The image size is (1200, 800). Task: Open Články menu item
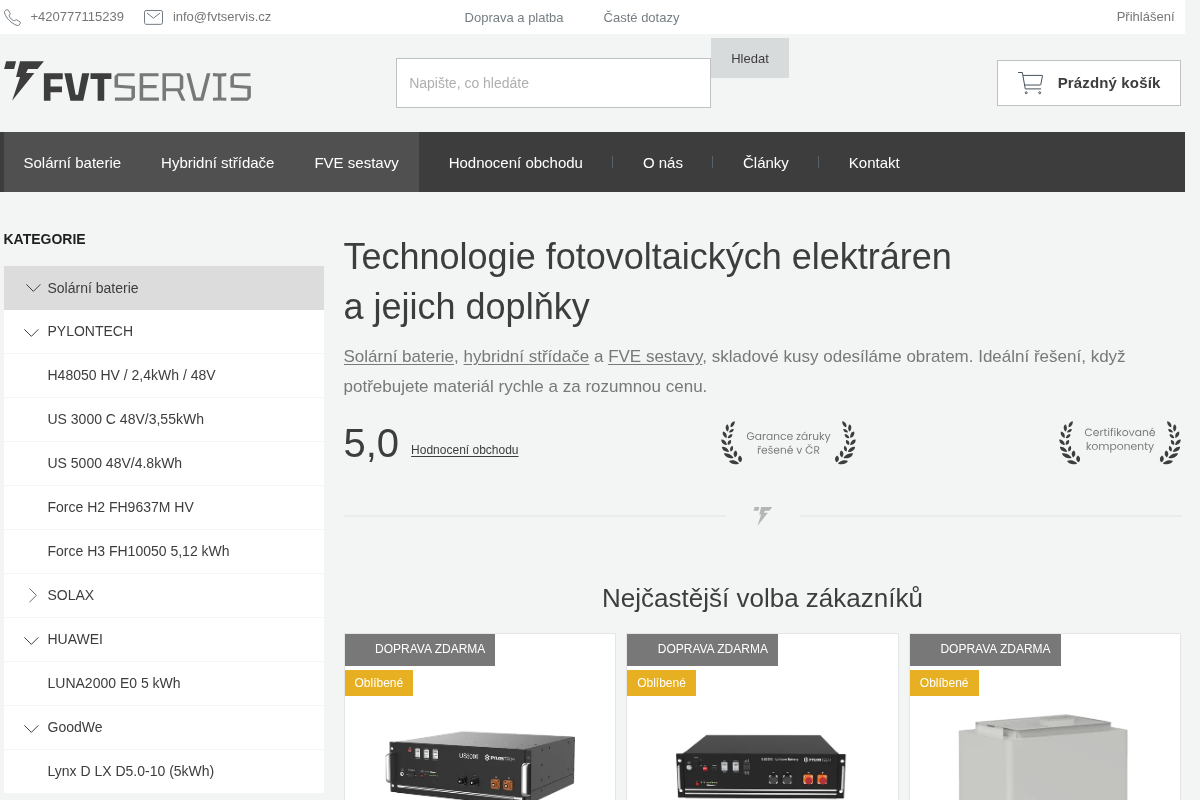click(766, 162)
